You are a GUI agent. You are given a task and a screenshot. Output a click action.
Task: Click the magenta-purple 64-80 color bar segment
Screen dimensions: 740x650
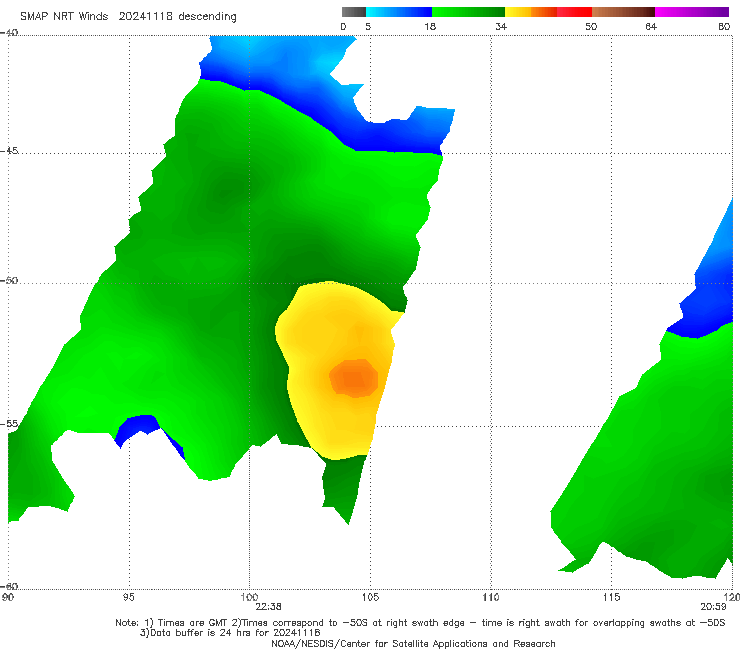(692, 12)
